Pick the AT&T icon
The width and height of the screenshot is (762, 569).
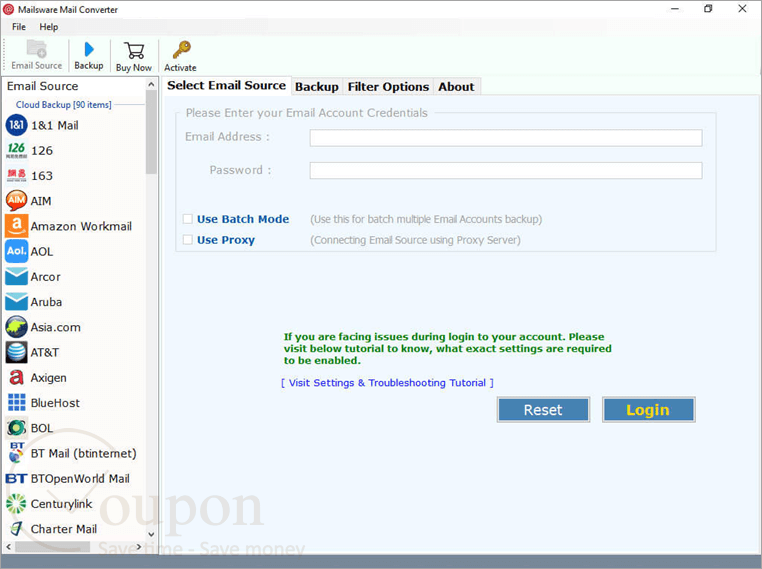17,352
